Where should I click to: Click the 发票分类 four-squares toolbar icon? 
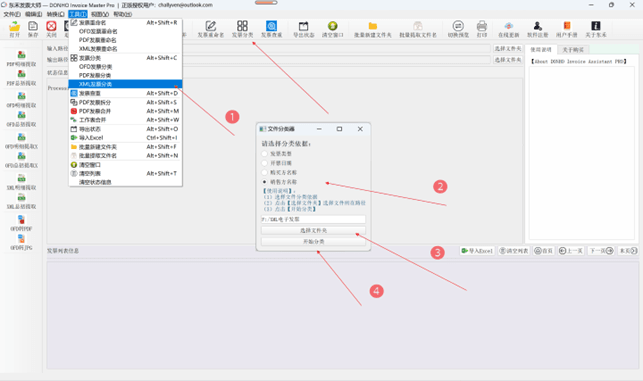[x=242, y=26]
